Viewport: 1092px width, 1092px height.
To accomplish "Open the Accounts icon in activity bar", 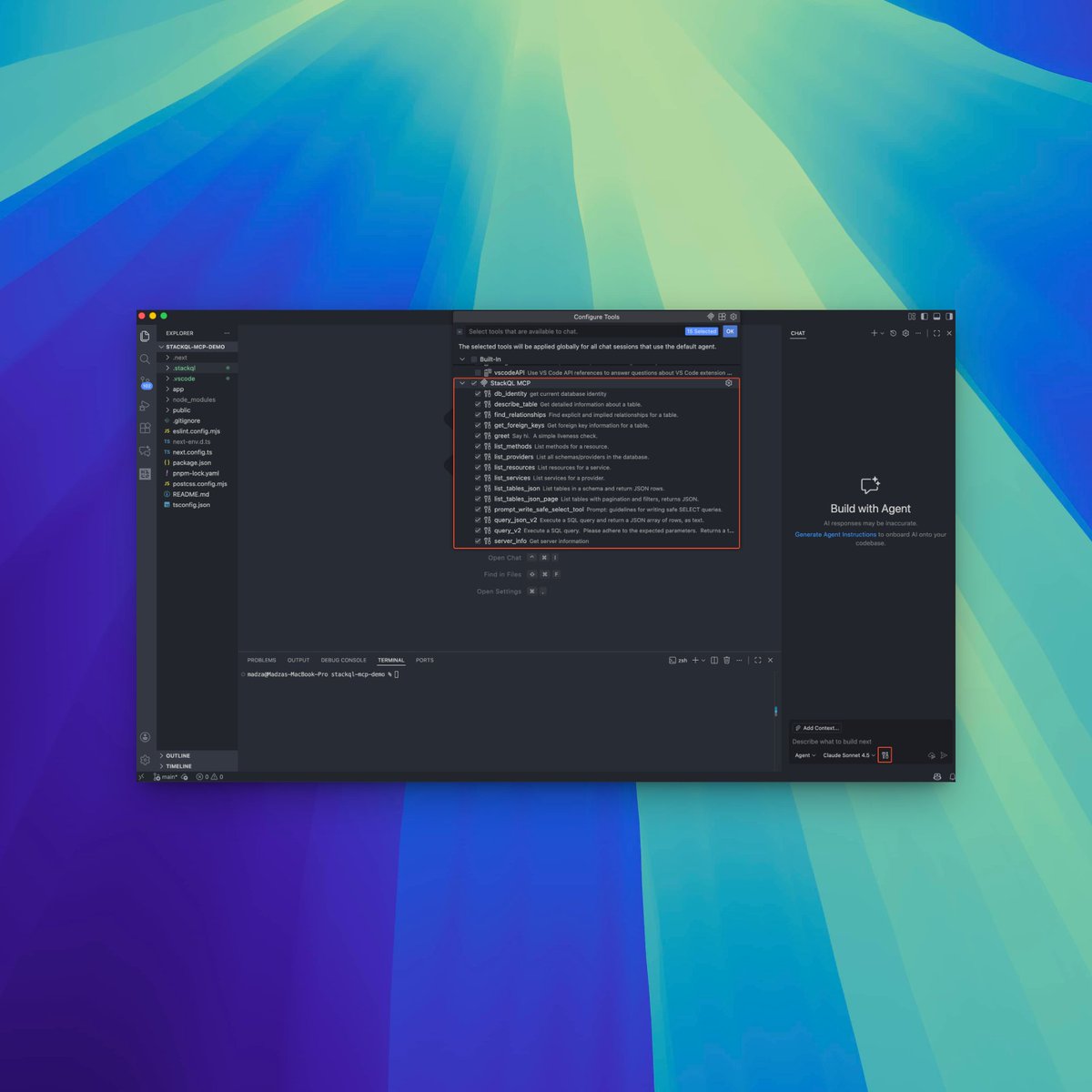I will 145,737.
